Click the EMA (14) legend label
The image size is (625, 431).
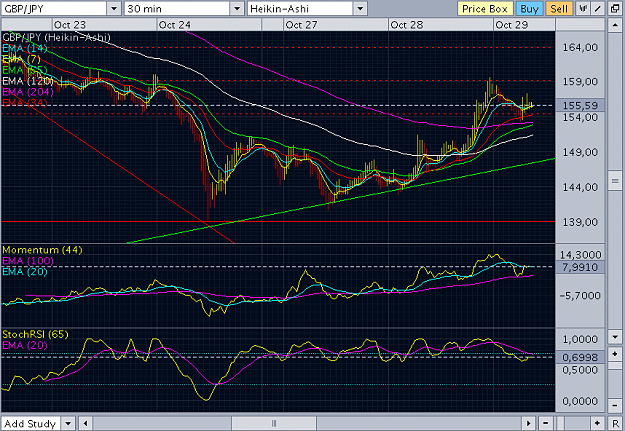[x=25, y=49]
